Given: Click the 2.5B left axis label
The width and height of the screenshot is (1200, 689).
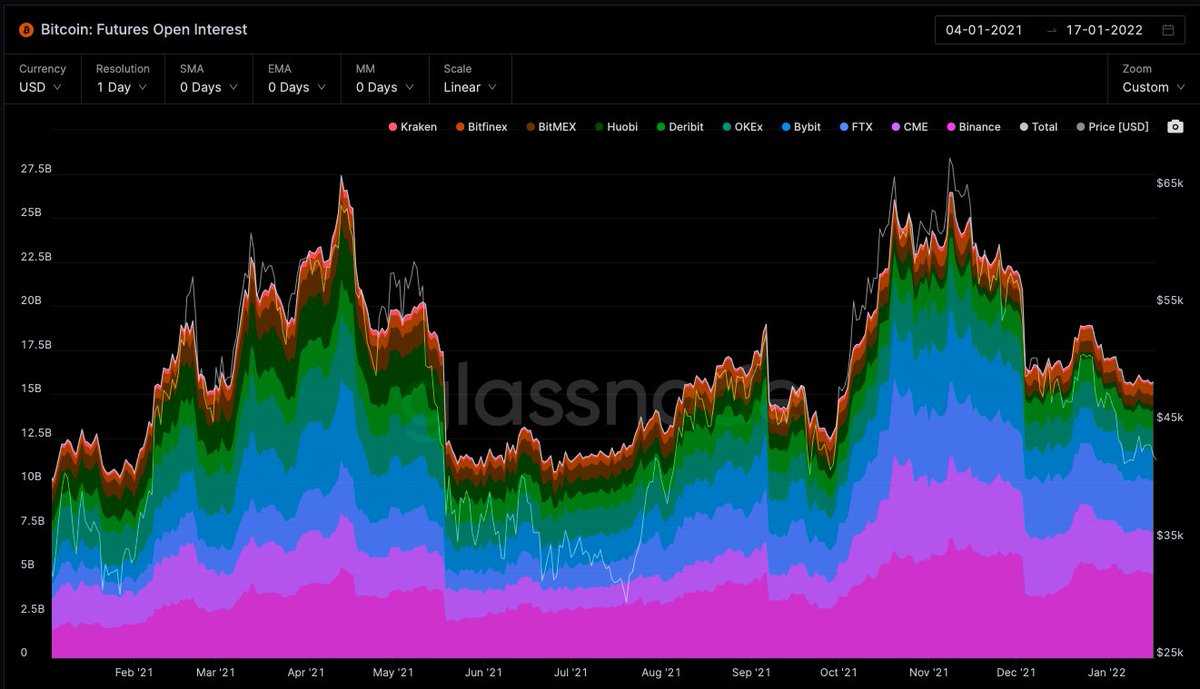Looking at the screenshot, I should coord(34,609).
